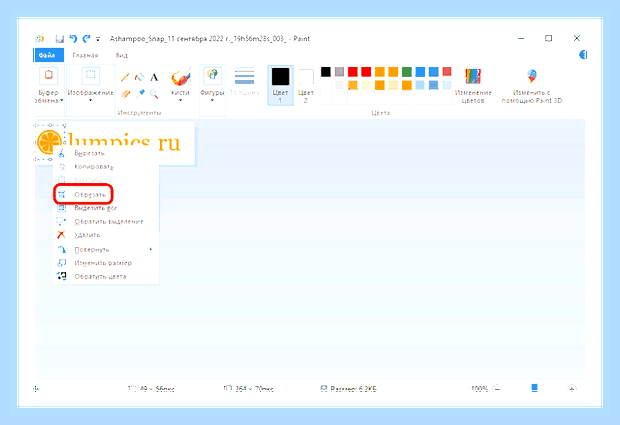Screen dimensions: 620x425
Task: Choose Обратить цвета from the context menu
Action: click(x=106, y=276)
